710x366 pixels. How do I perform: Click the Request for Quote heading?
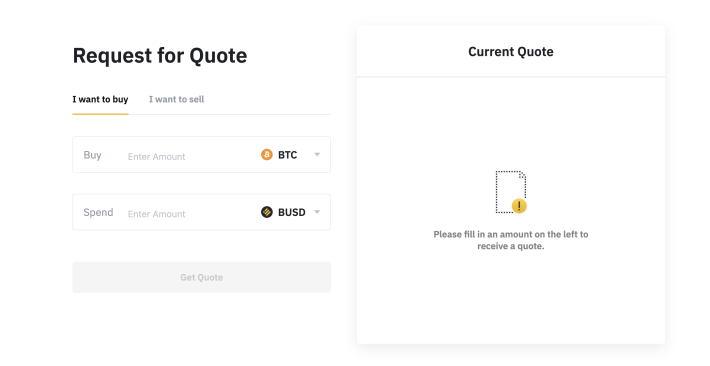coord(160,55)
